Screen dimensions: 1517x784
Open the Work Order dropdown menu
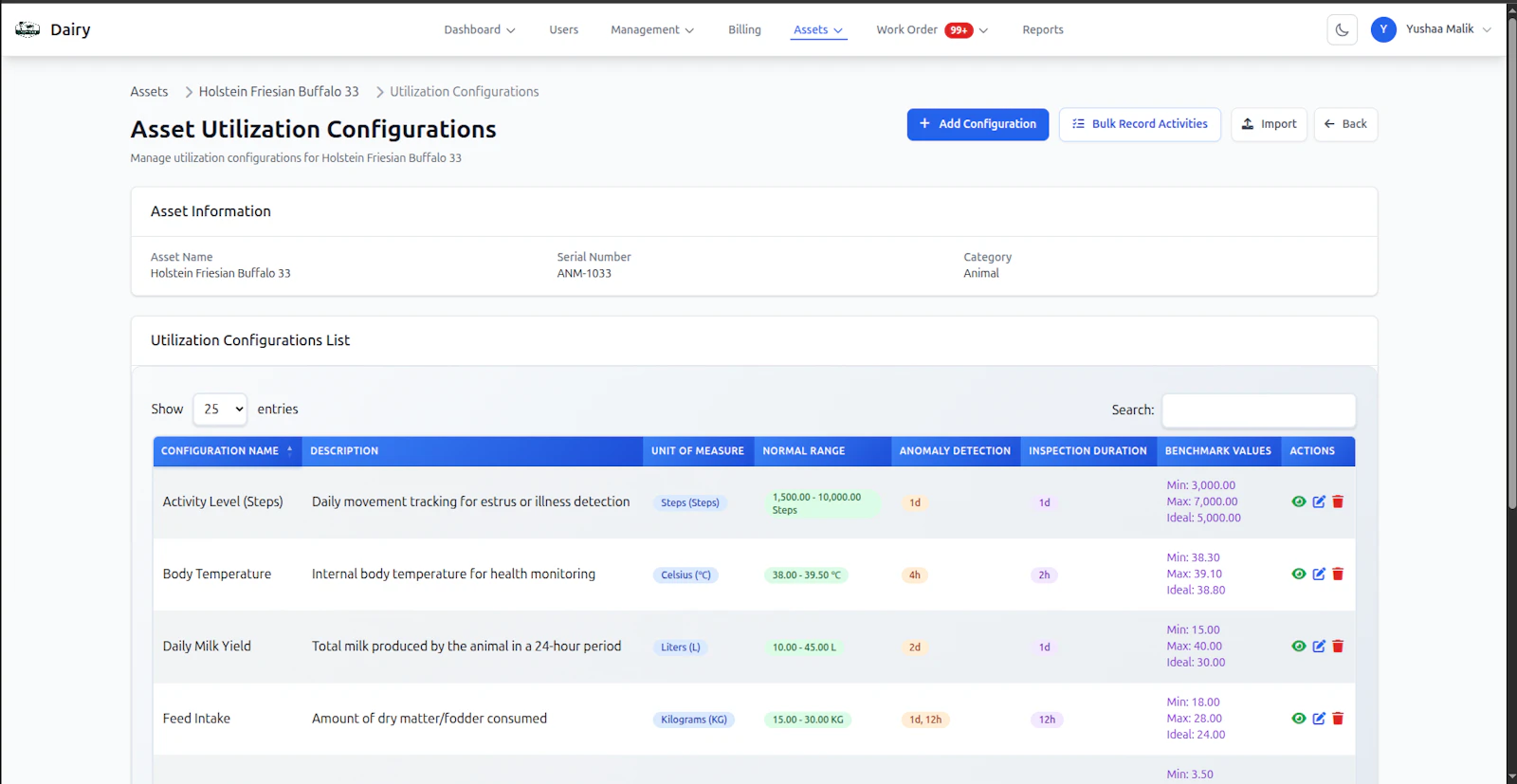pos(932,29)
